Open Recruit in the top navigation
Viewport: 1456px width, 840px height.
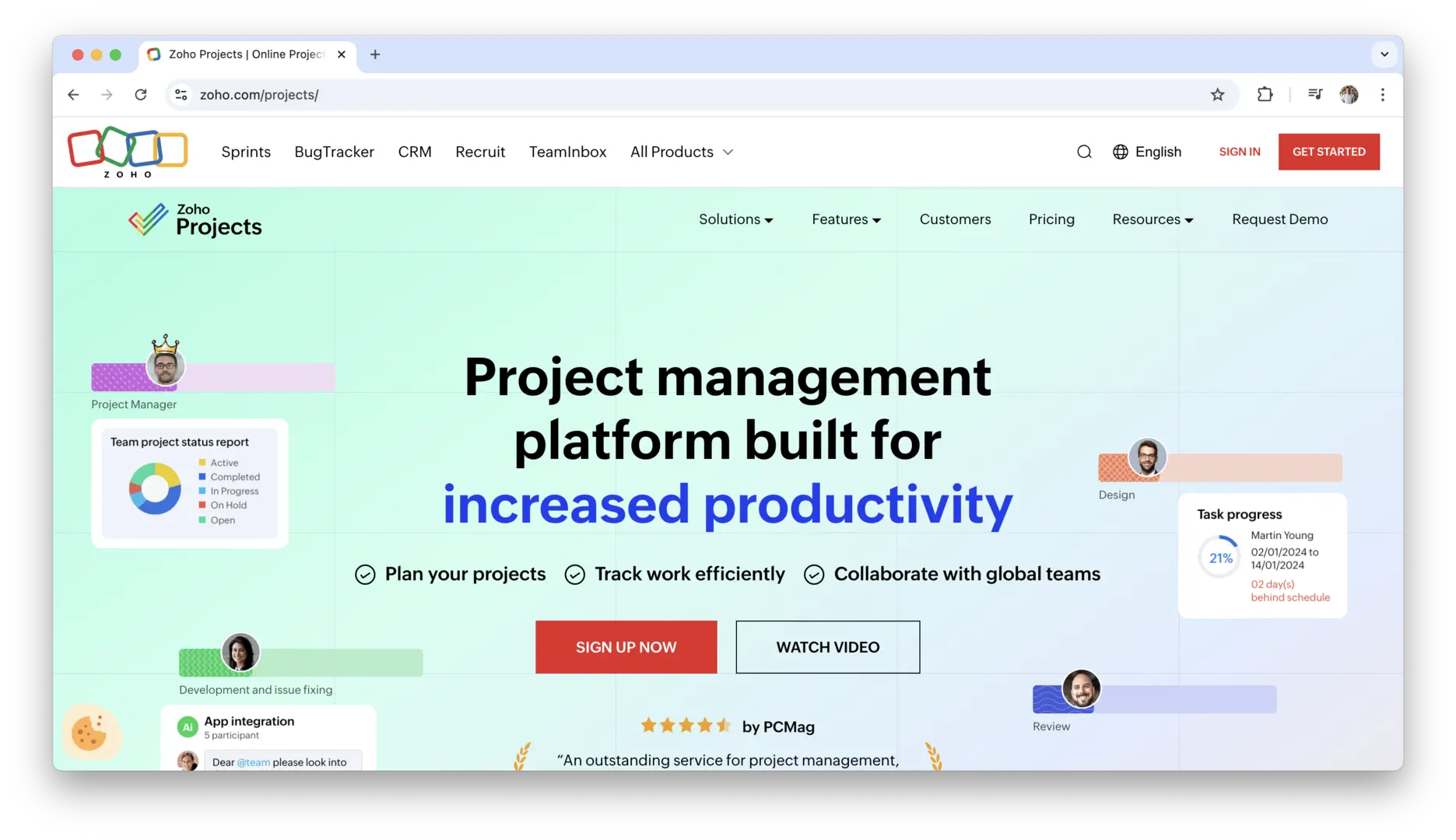coord(480,152)
